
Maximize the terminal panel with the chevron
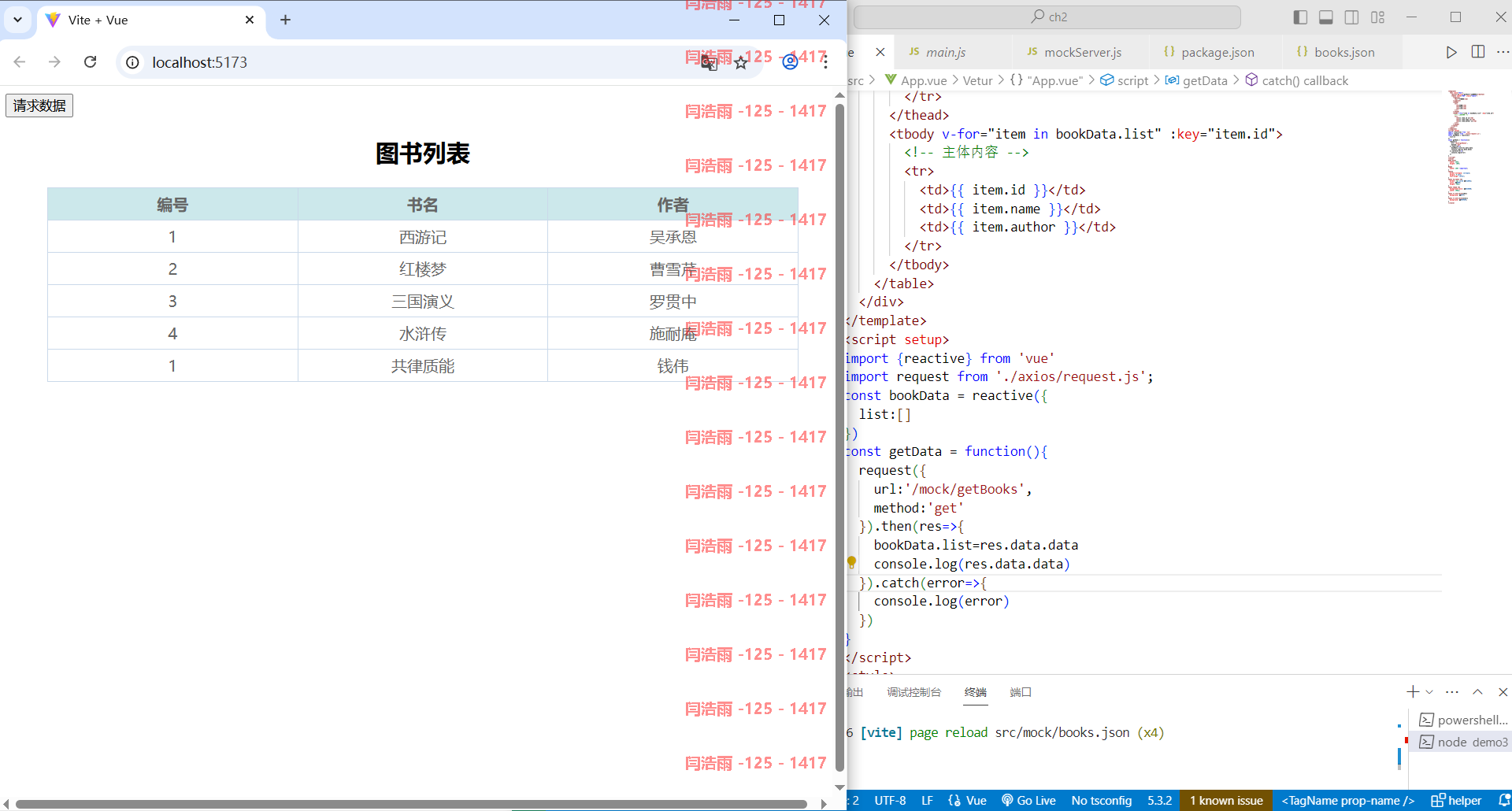pos(1477,692)
